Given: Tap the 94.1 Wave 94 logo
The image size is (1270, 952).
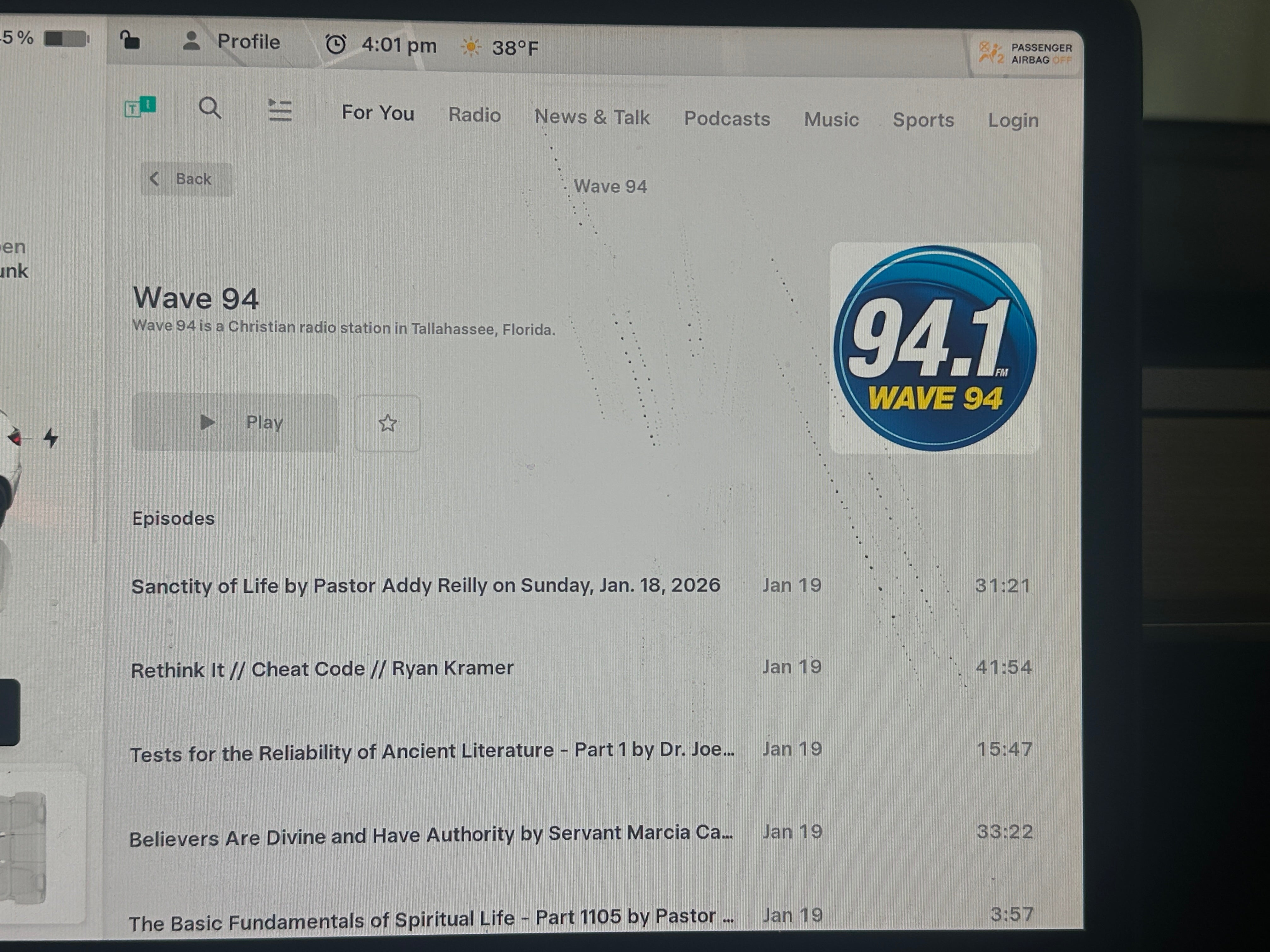Looking at the screenshot, I should tap(935, 348).
